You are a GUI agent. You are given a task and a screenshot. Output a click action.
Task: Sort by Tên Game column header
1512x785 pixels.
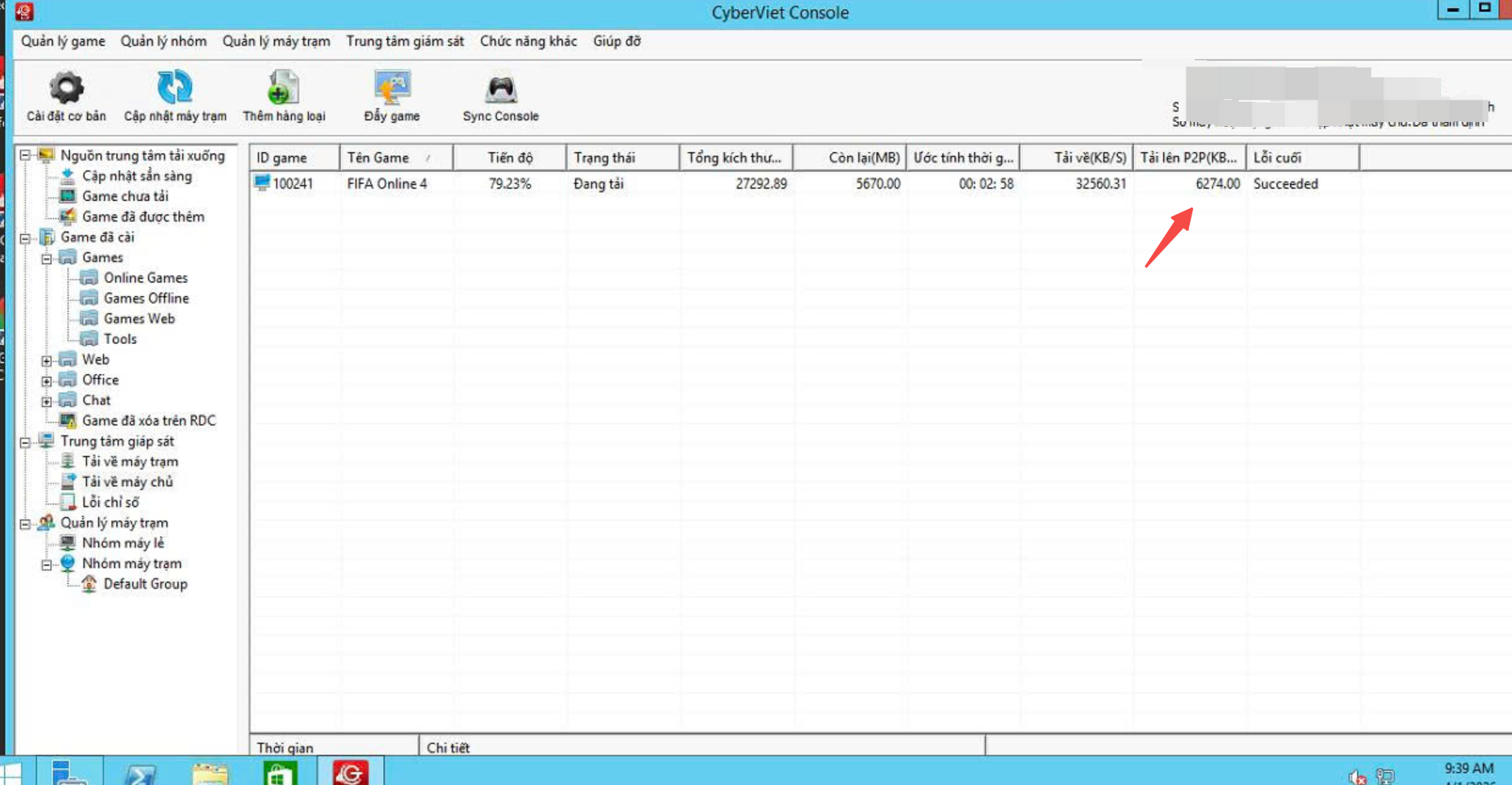tap(378, 158)
